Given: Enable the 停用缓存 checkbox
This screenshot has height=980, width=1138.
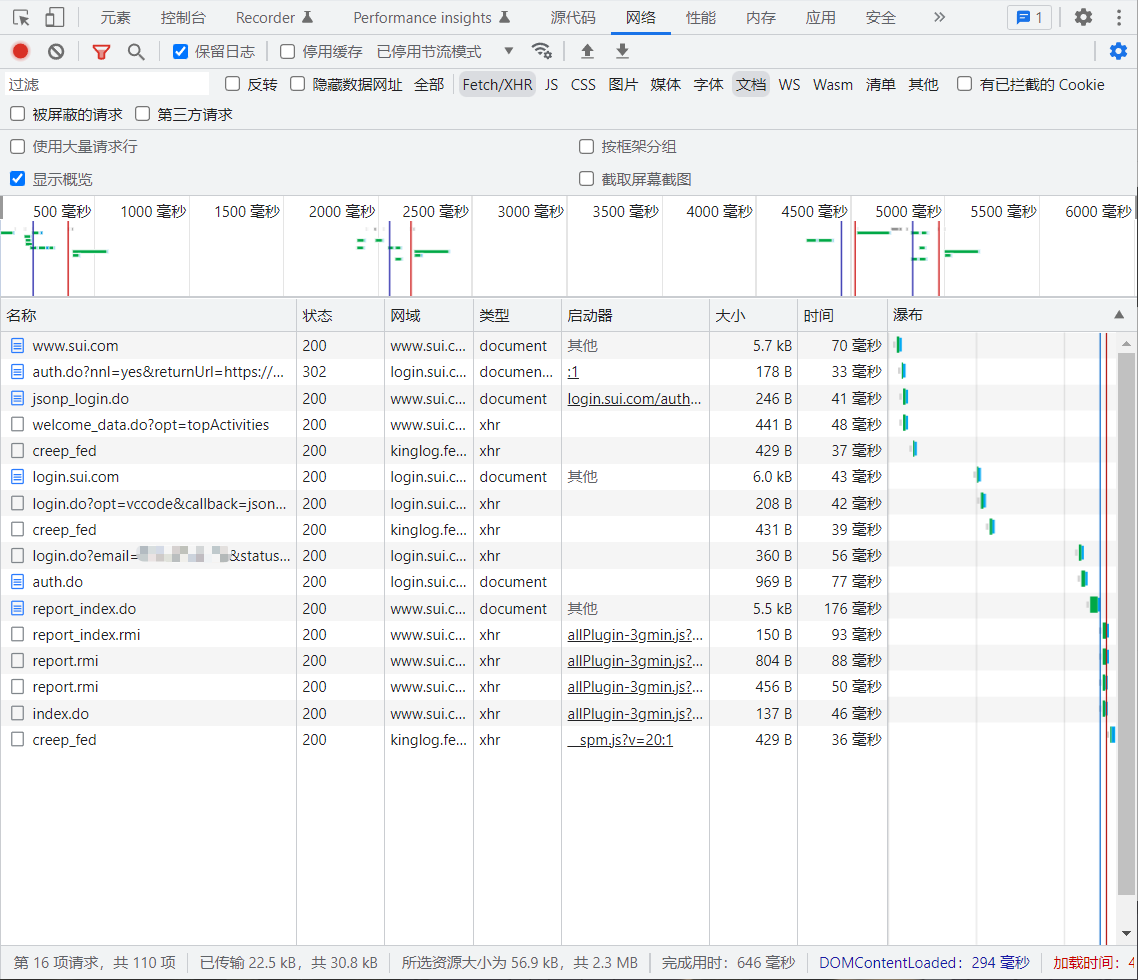Looking at the screenshot, I should (288, 51).
